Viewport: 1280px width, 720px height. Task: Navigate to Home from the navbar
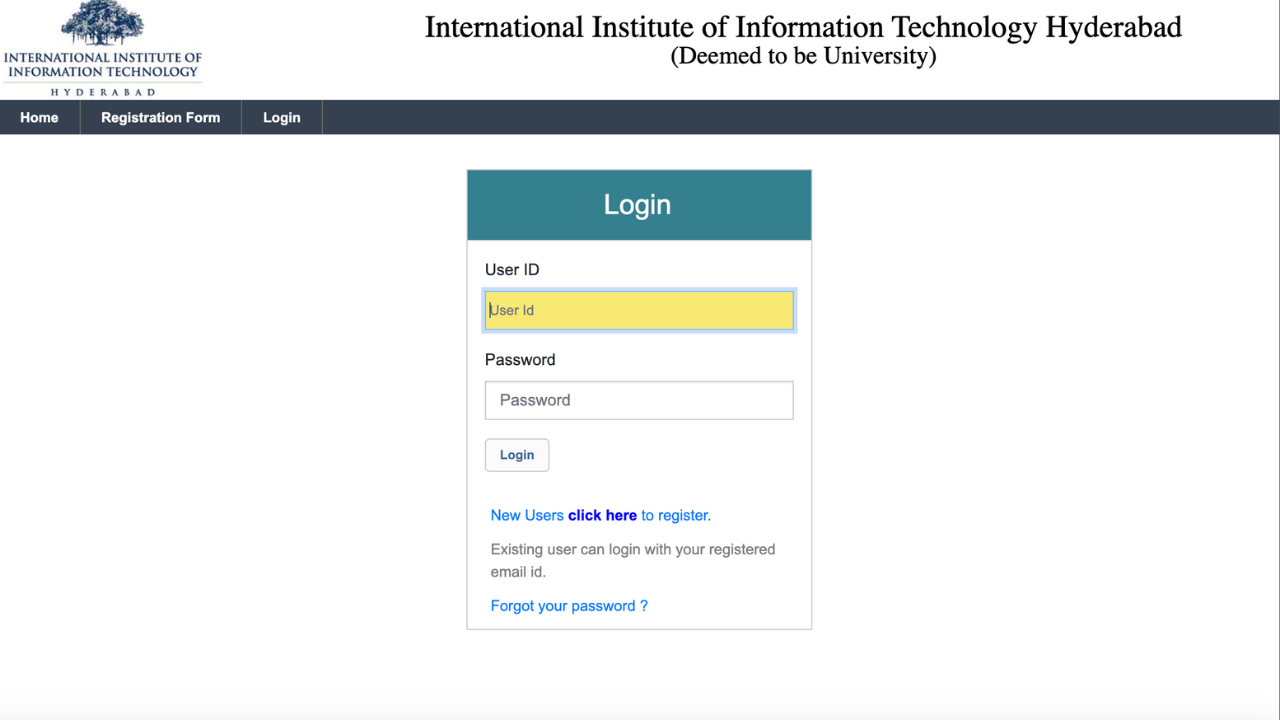[x=39, y=117]
